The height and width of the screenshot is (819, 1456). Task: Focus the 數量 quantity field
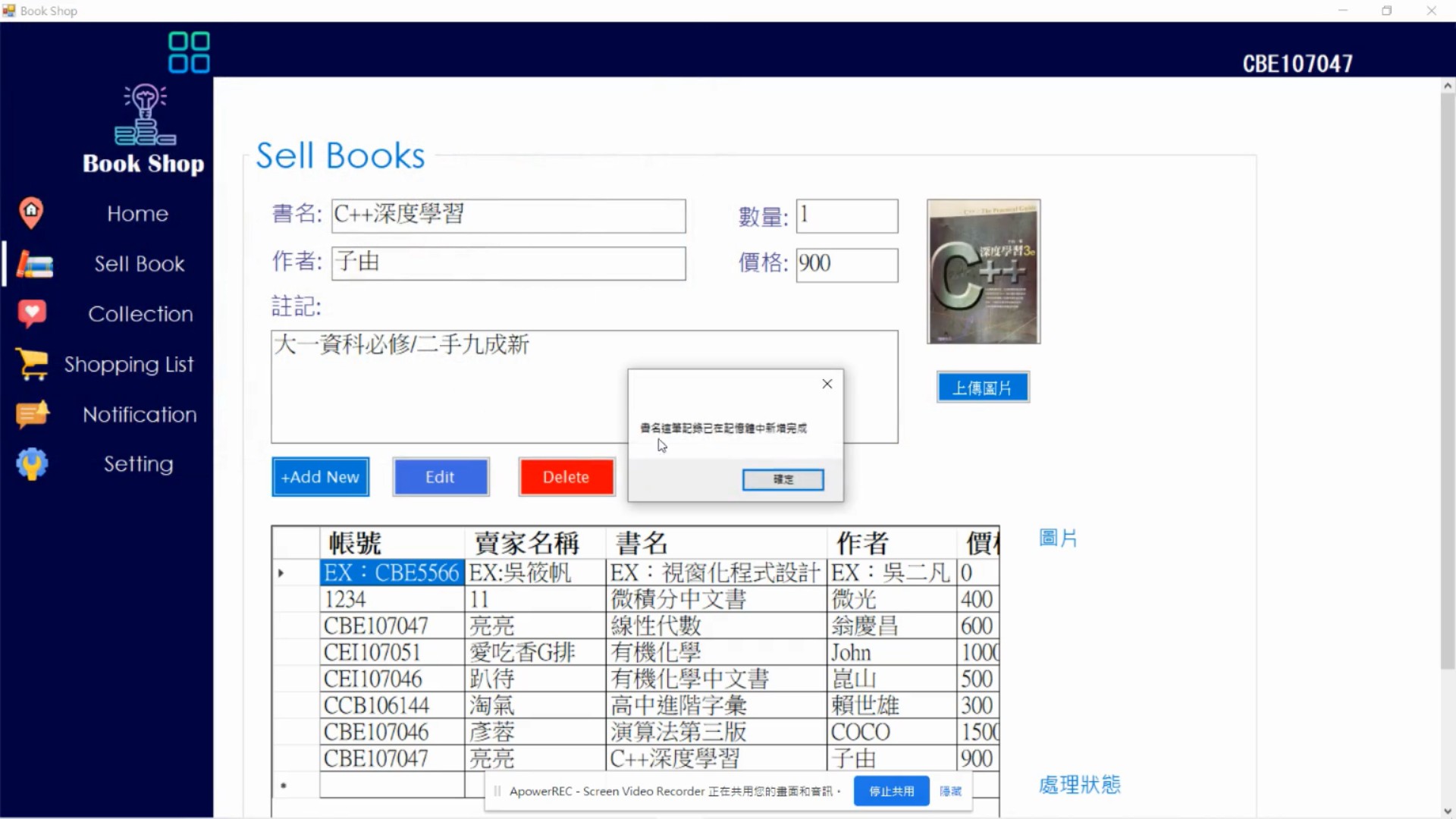coord(847,216)
